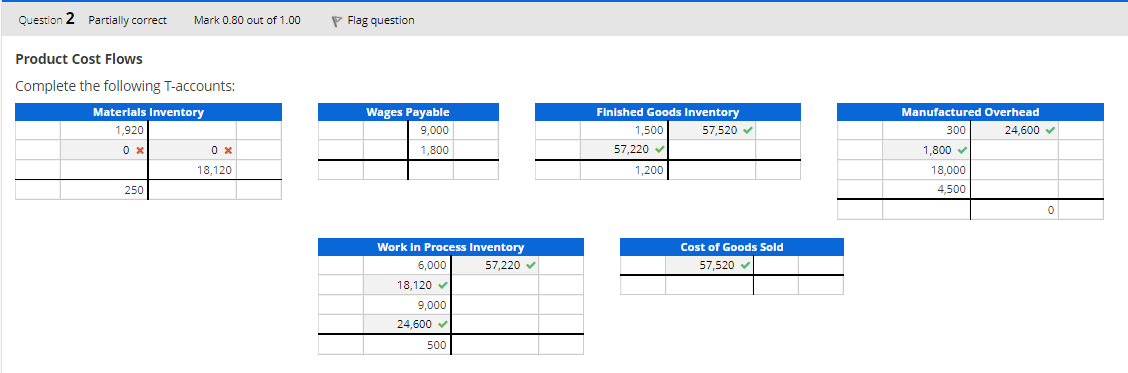Click the red X beside Materials Inventory debit 0
This screenshot has height=373, width=1128.
(140, 150)
